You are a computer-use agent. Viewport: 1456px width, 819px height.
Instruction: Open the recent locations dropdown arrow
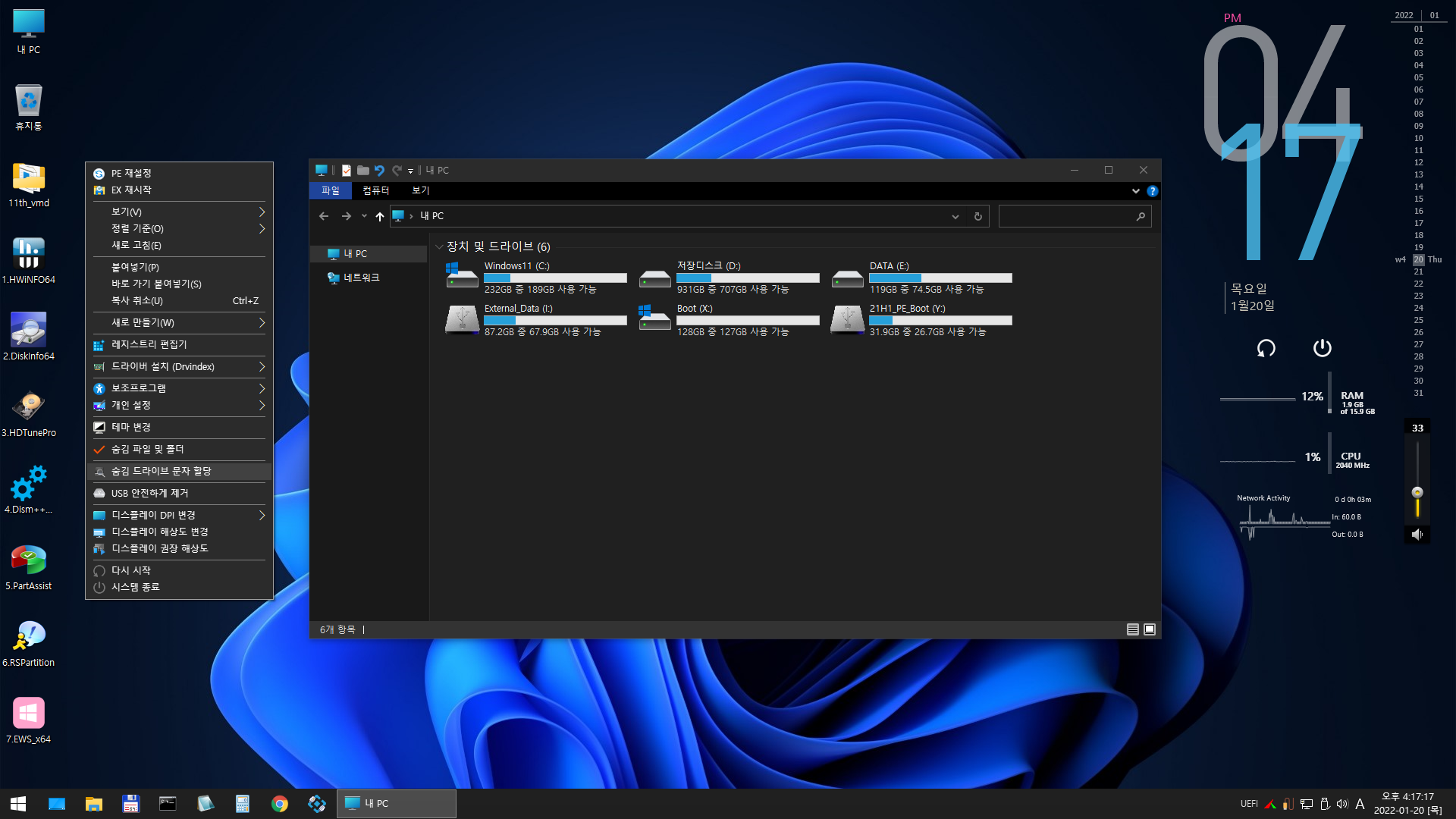[364, 216]
